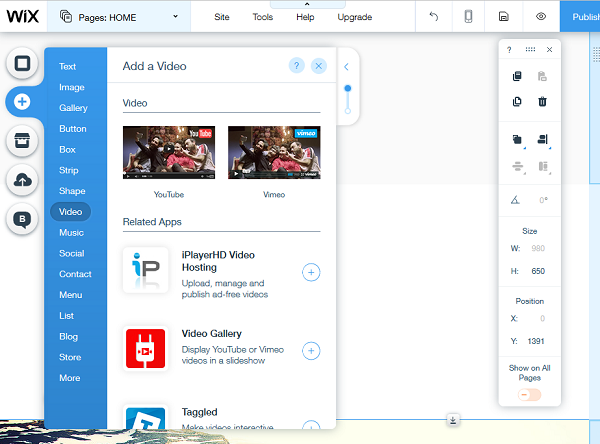Screen dimensions: 600x444
Task: Click the rotation degrees field
Action: [543, 200]
